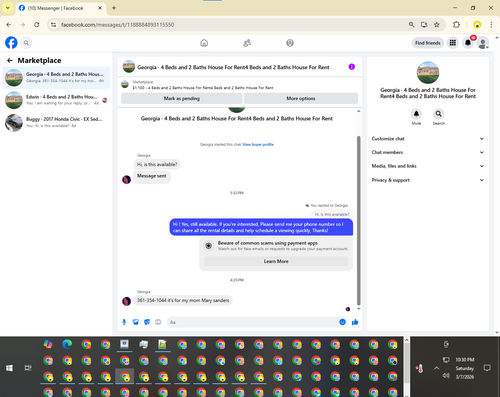This screenshot has height=397, width=500.
Task: Open Chrome profile avatar
Action: [x=477, y=25]
